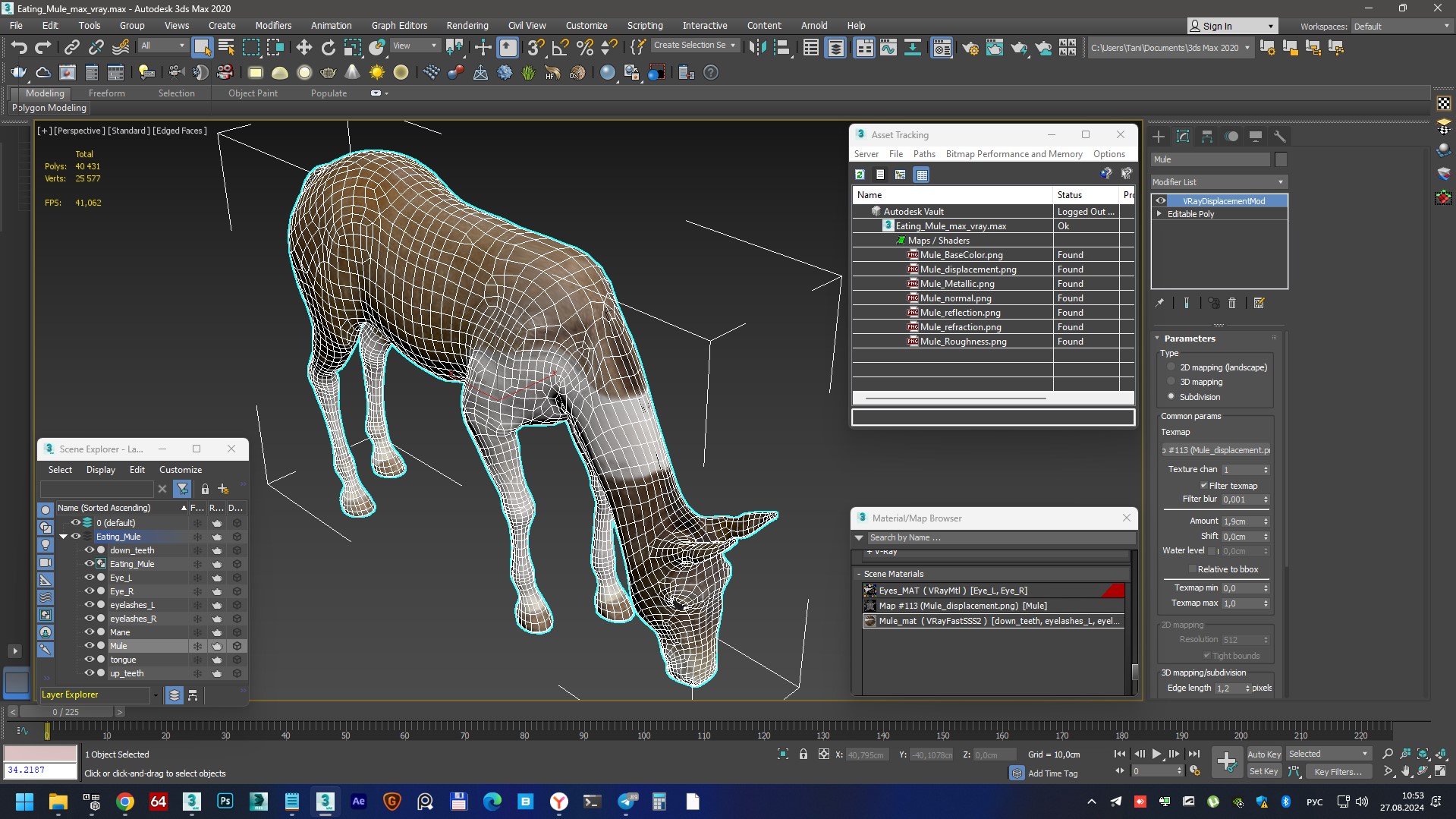Screen dimensions: 1456x819
Task: Open the Hierarchy panel tab icon
Action: pyautogui.click(x=1207, y=137)
